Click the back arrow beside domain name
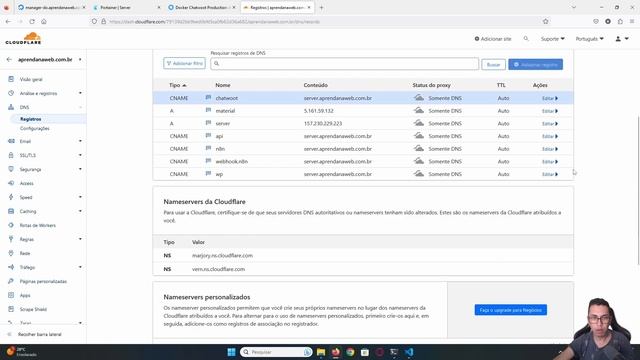Screen dimensions: 640x360 (9, 60)
